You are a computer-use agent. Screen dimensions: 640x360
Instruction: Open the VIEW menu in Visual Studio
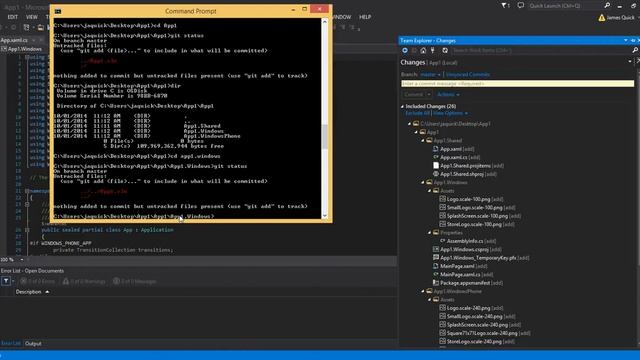(x=31, y=17)
